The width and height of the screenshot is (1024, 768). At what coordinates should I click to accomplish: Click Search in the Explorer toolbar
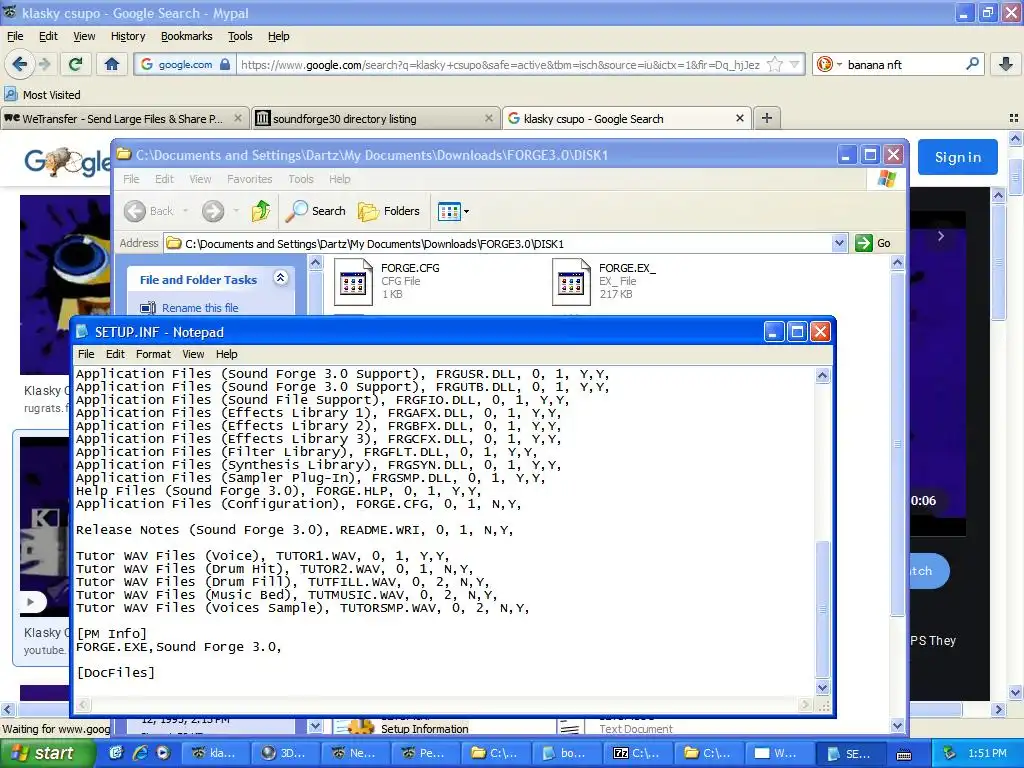point(316,211)
